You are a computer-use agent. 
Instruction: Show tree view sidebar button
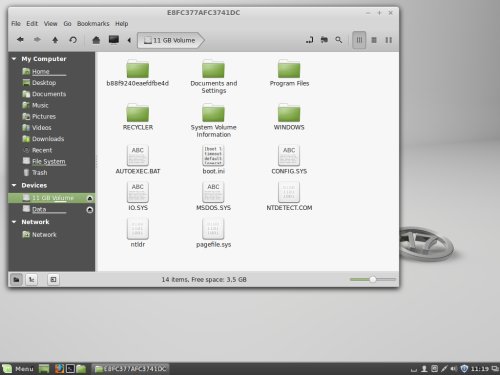[32, 279]
